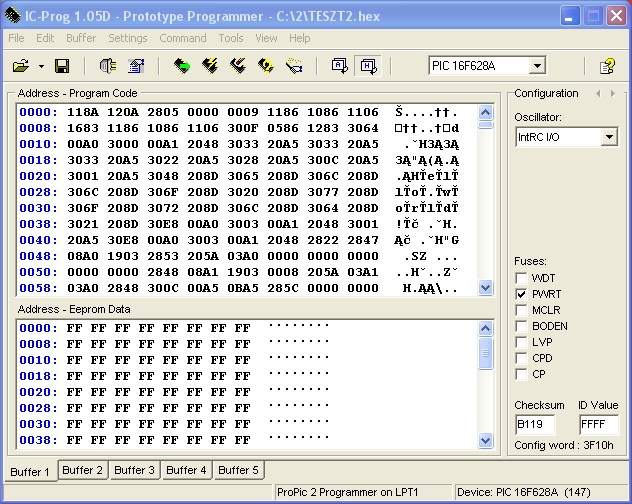Enable the CP fuse checkbox

coord(521,374)
